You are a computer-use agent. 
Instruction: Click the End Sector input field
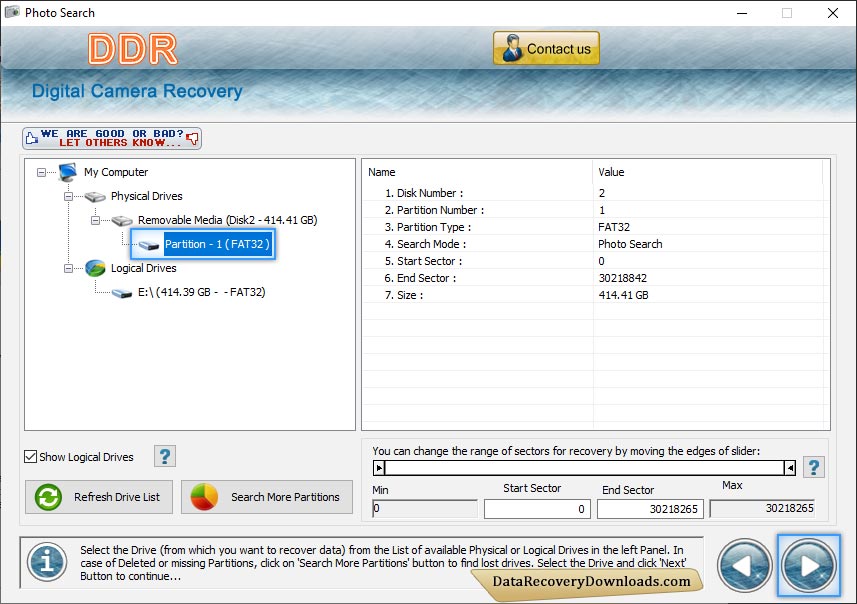pos(650,509)
